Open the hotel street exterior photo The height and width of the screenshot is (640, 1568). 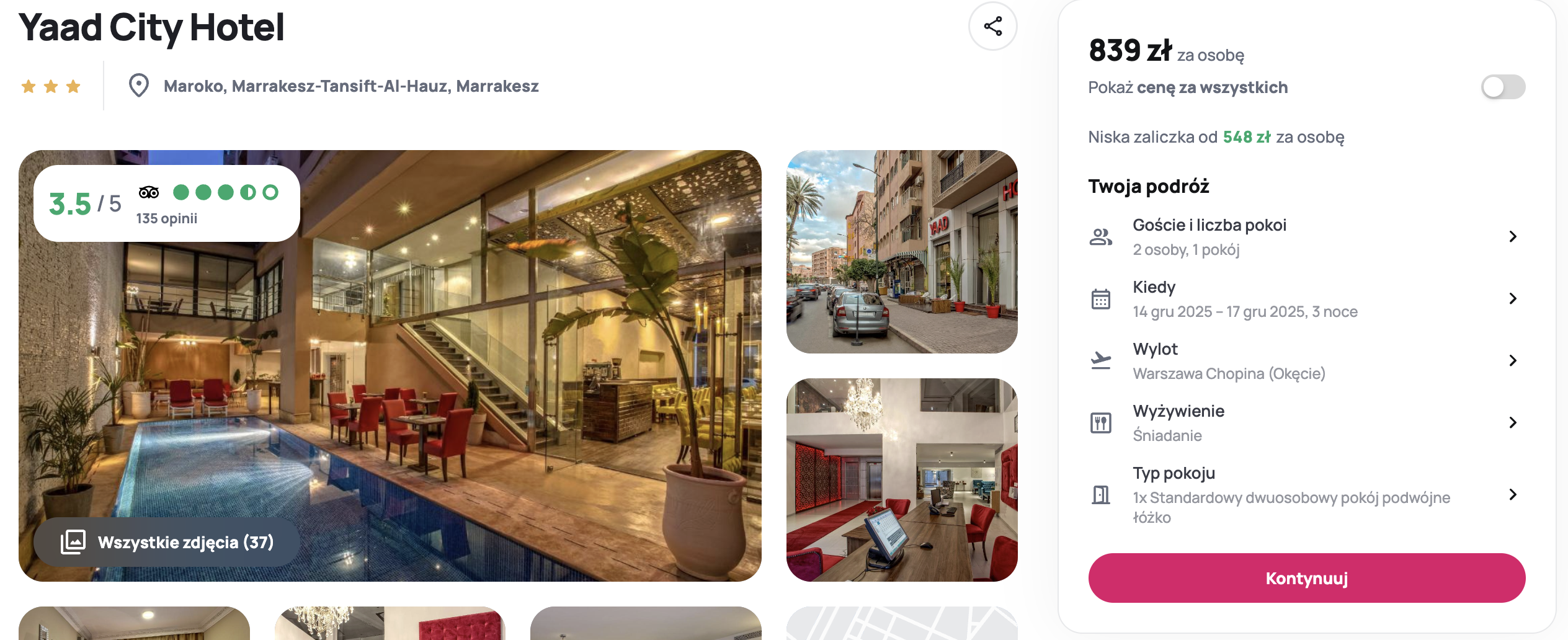click(902, 252)
